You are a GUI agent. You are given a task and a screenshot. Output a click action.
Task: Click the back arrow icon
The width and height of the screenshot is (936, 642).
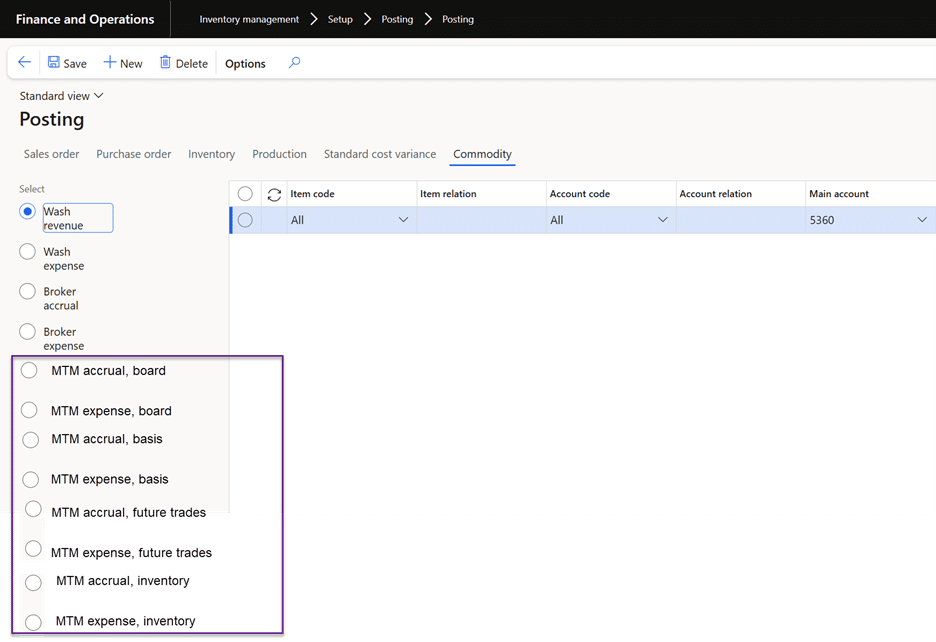pos(25,63)
